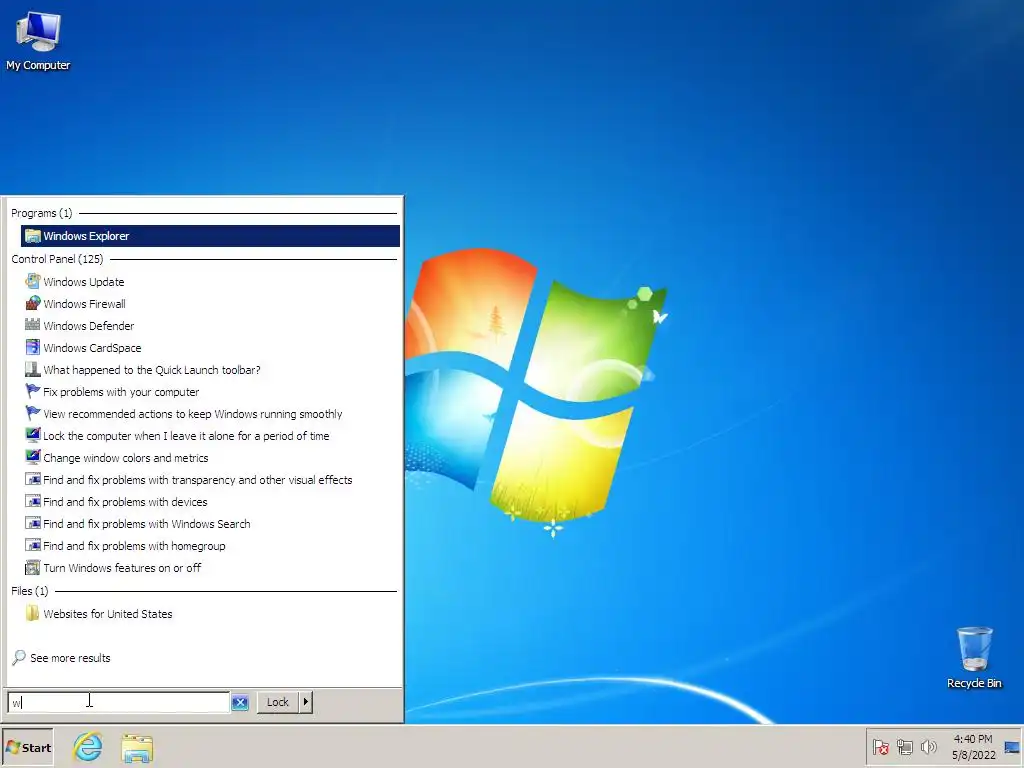Click troubleshooter icon for transparency problems entry
The image size is (1024, 768).
(33, 479)
